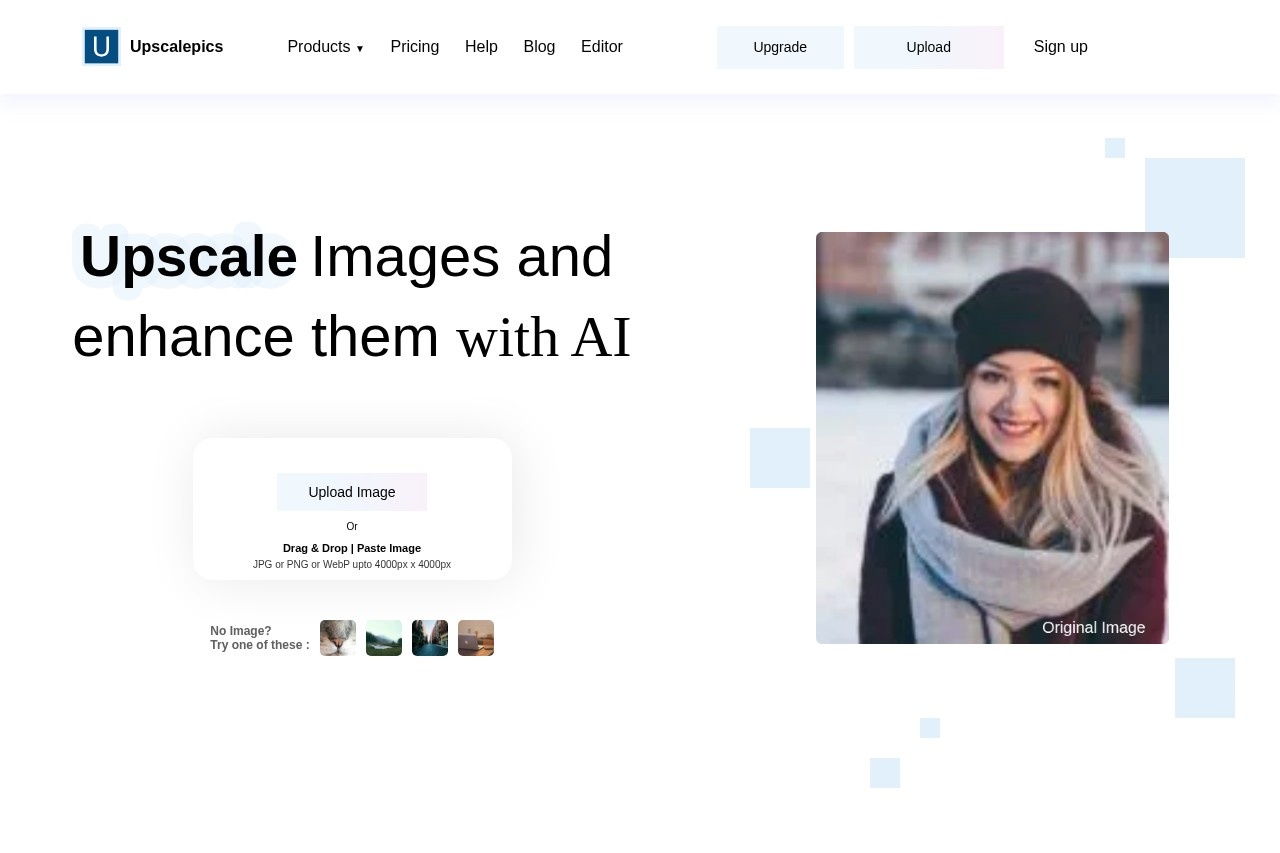Click the bold Upscale headline word
Viewport: 1280px width, 853px height.
188,257
